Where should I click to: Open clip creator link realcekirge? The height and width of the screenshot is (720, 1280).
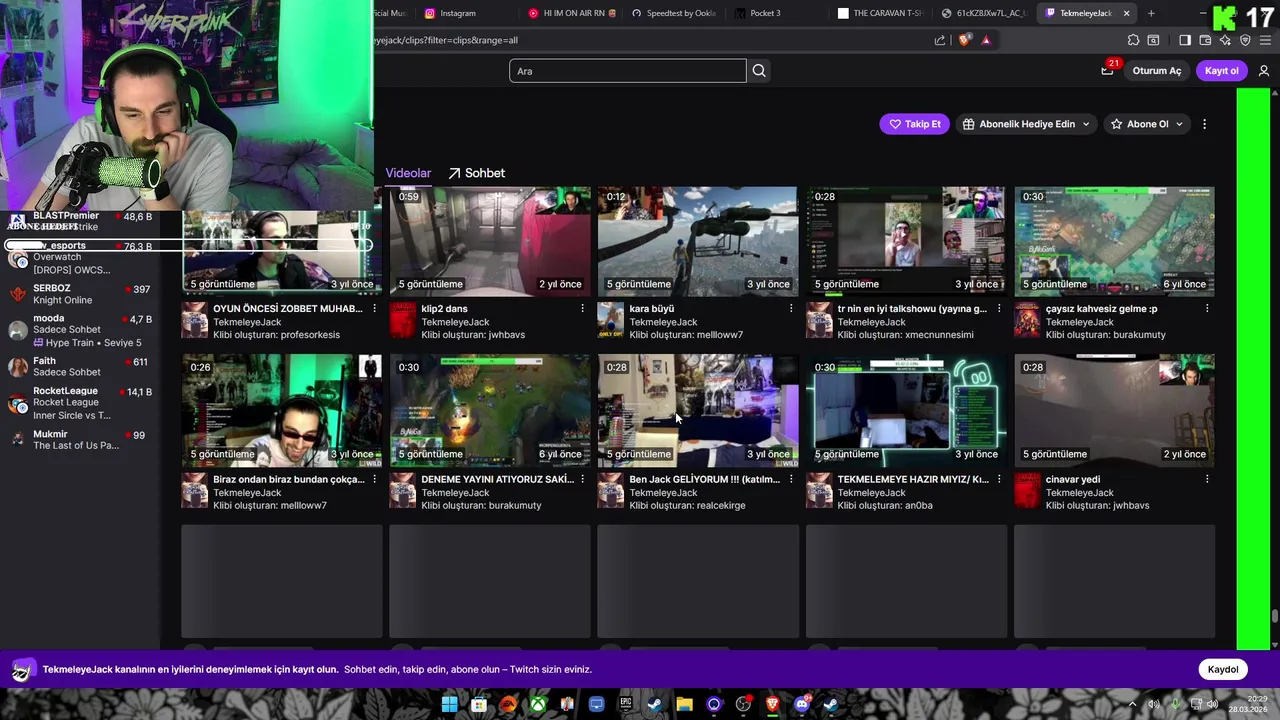pyautogui.click(x=715, y=505)
